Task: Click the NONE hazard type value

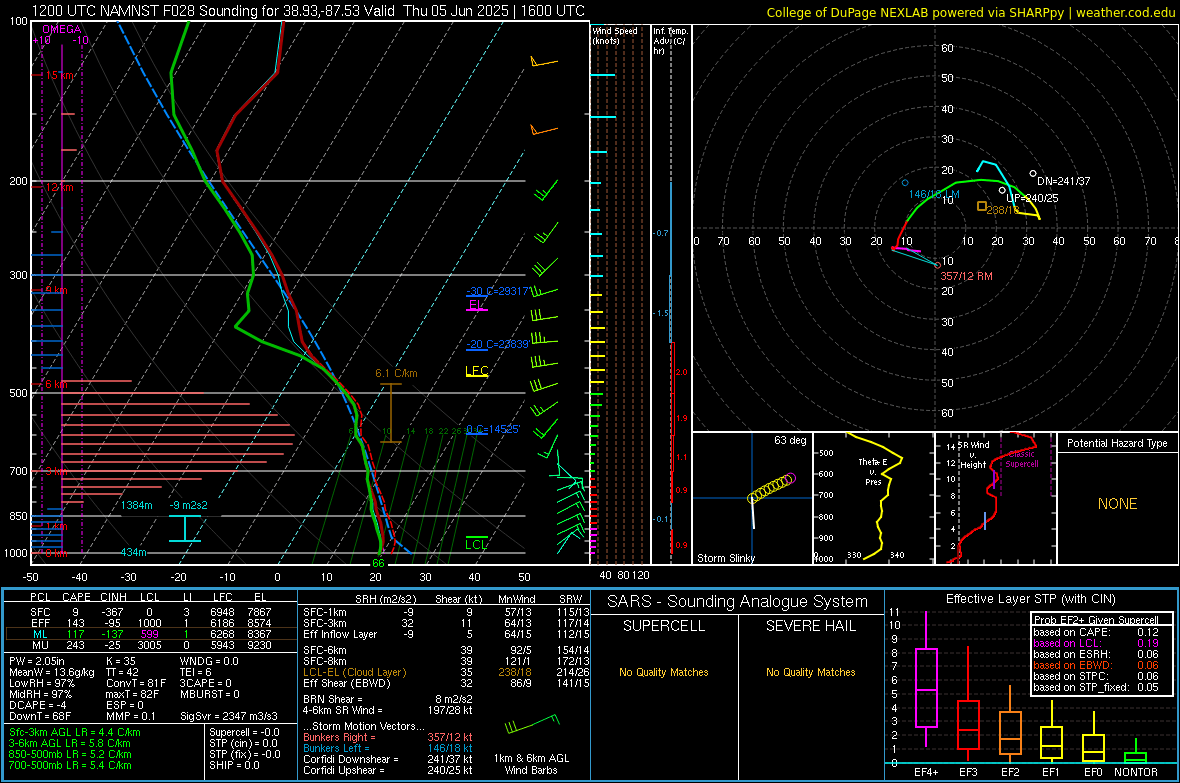Action: (1118, 504)
